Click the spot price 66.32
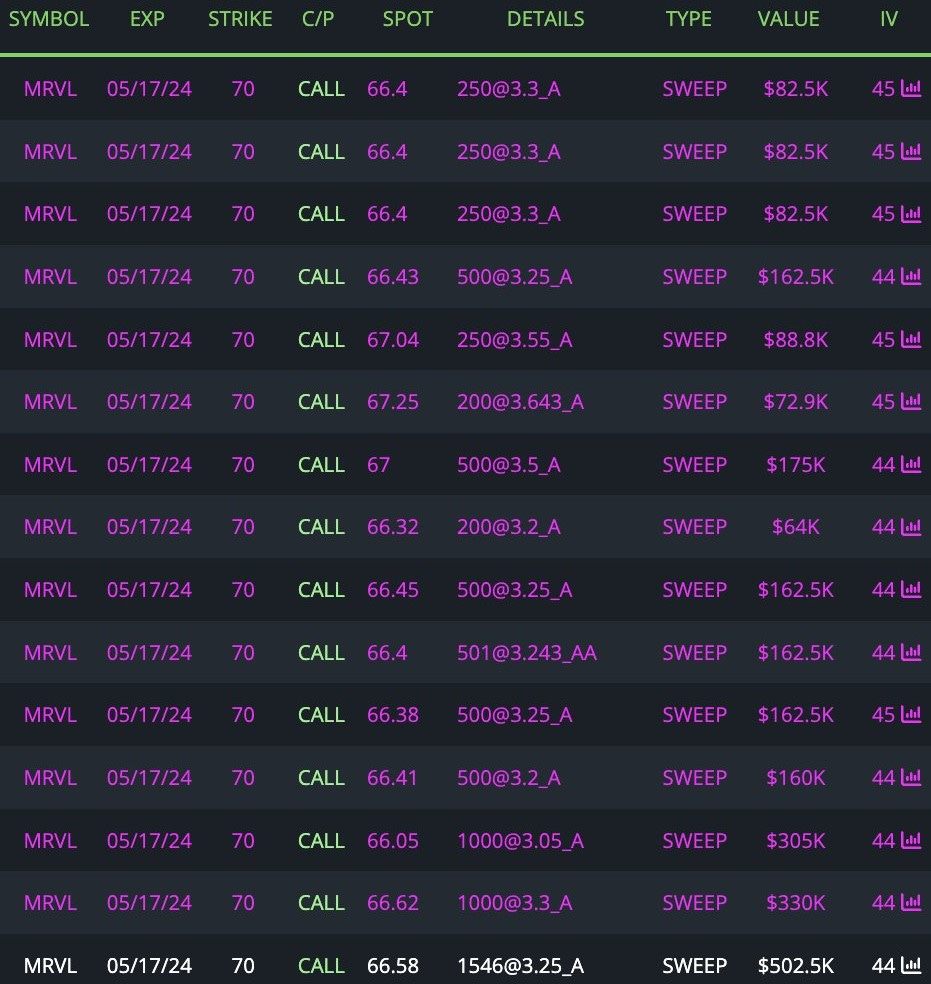Viewport: 931px width, 984px height. (x=393, y=527)
